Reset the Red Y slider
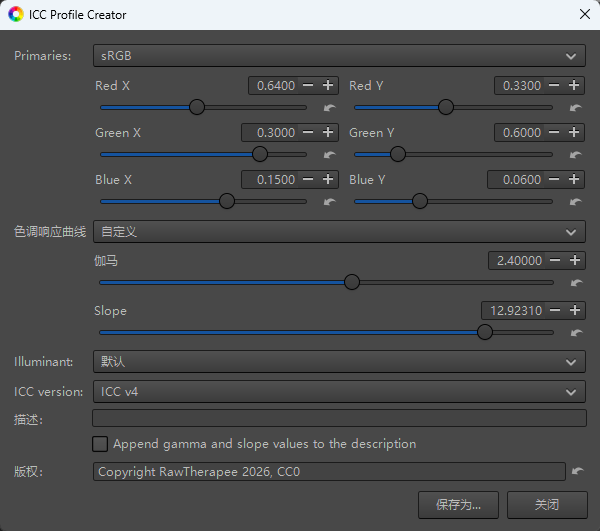The height and width of the screenshot is (531, 600). click(x=576, y=108)
